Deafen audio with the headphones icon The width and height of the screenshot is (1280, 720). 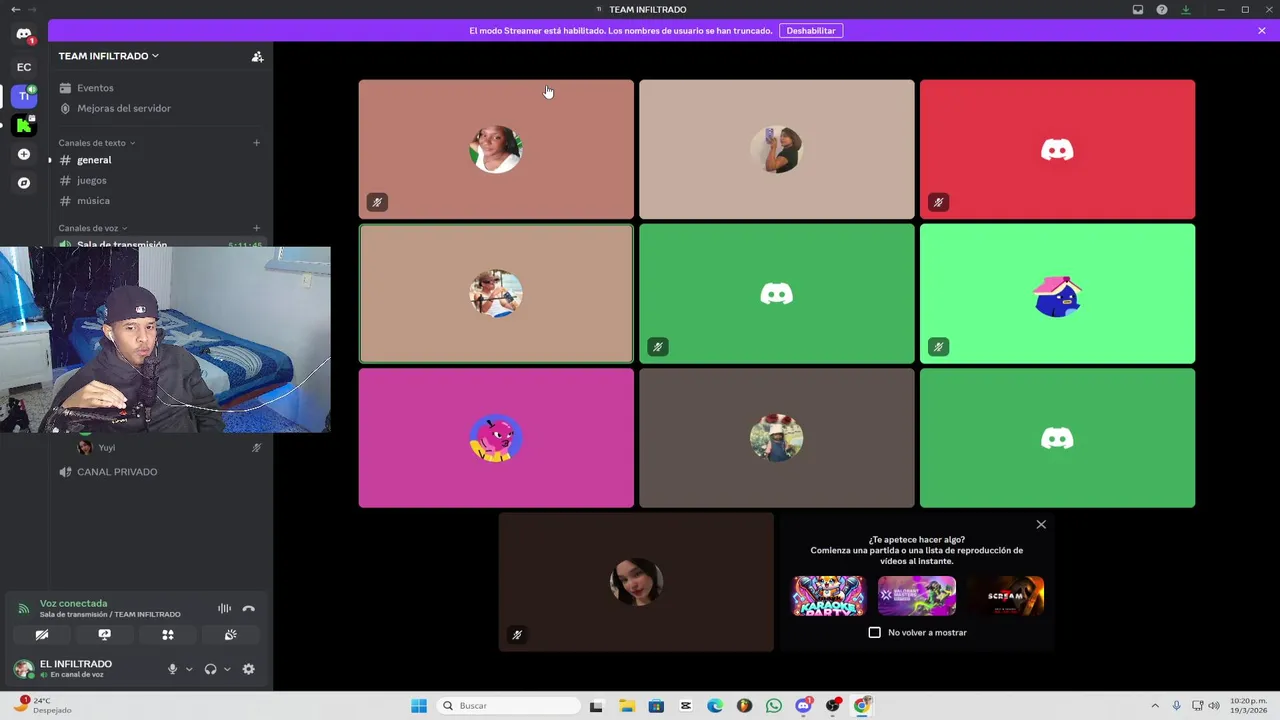click(210, 669)
